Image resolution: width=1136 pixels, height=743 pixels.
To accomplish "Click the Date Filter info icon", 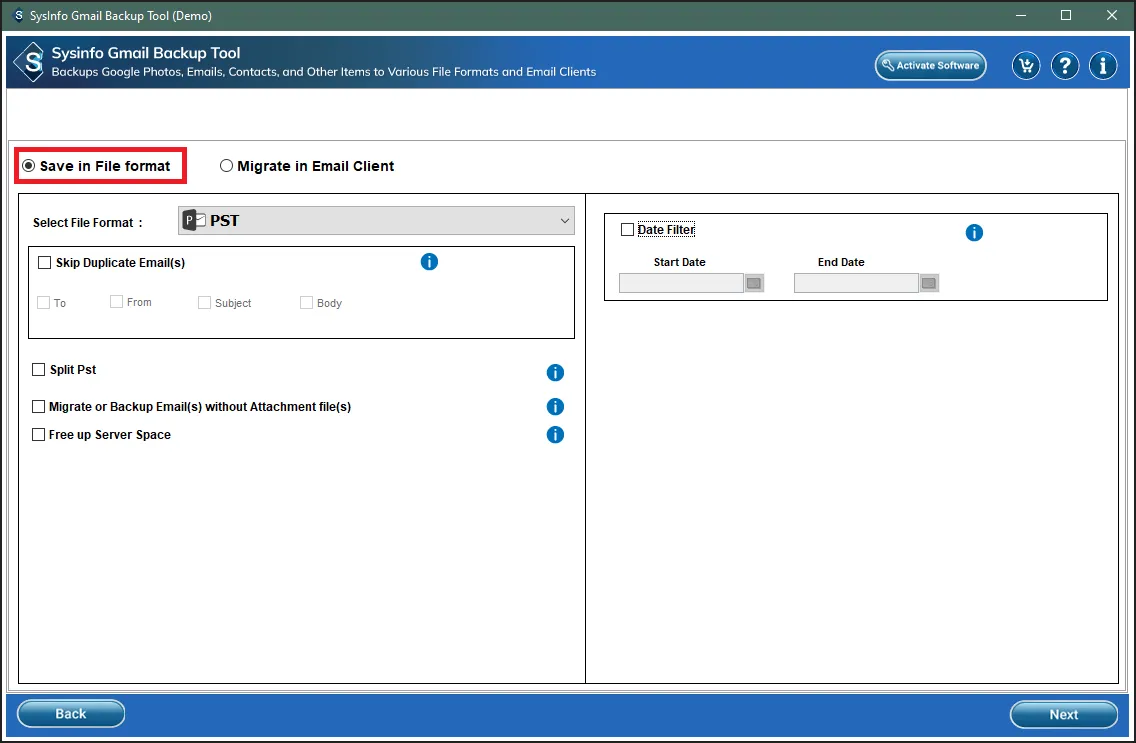I will coord(974,233).
